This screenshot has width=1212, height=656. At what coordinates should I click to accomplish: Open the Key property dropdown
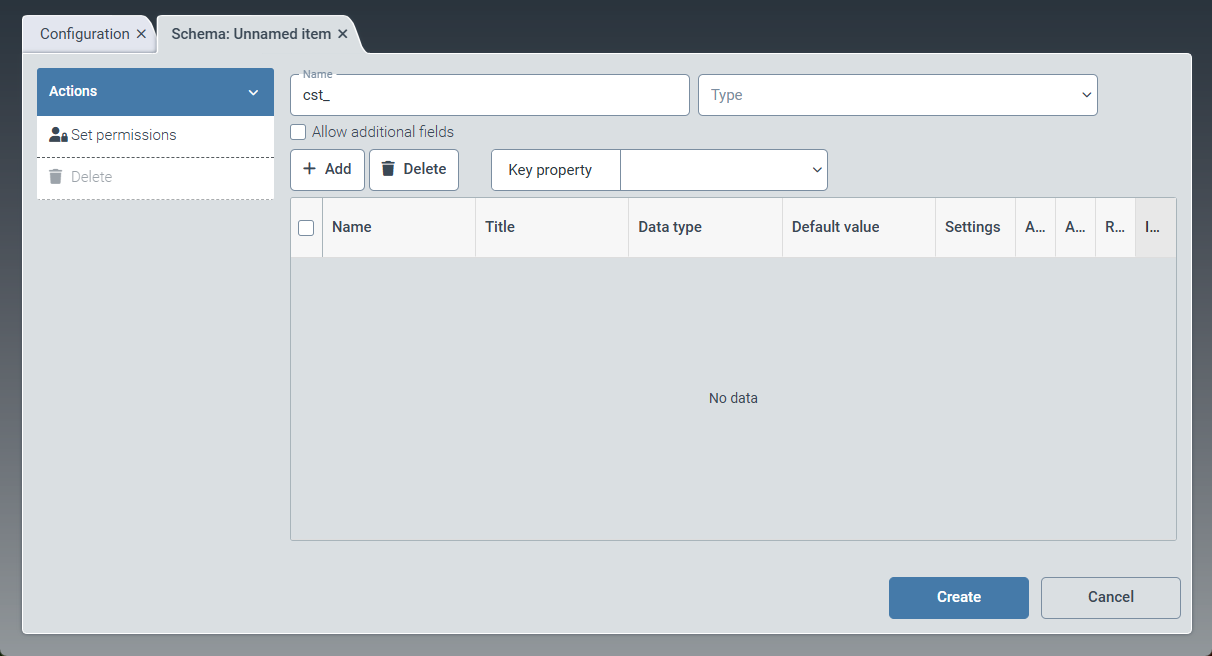click(x=723, y=170)
